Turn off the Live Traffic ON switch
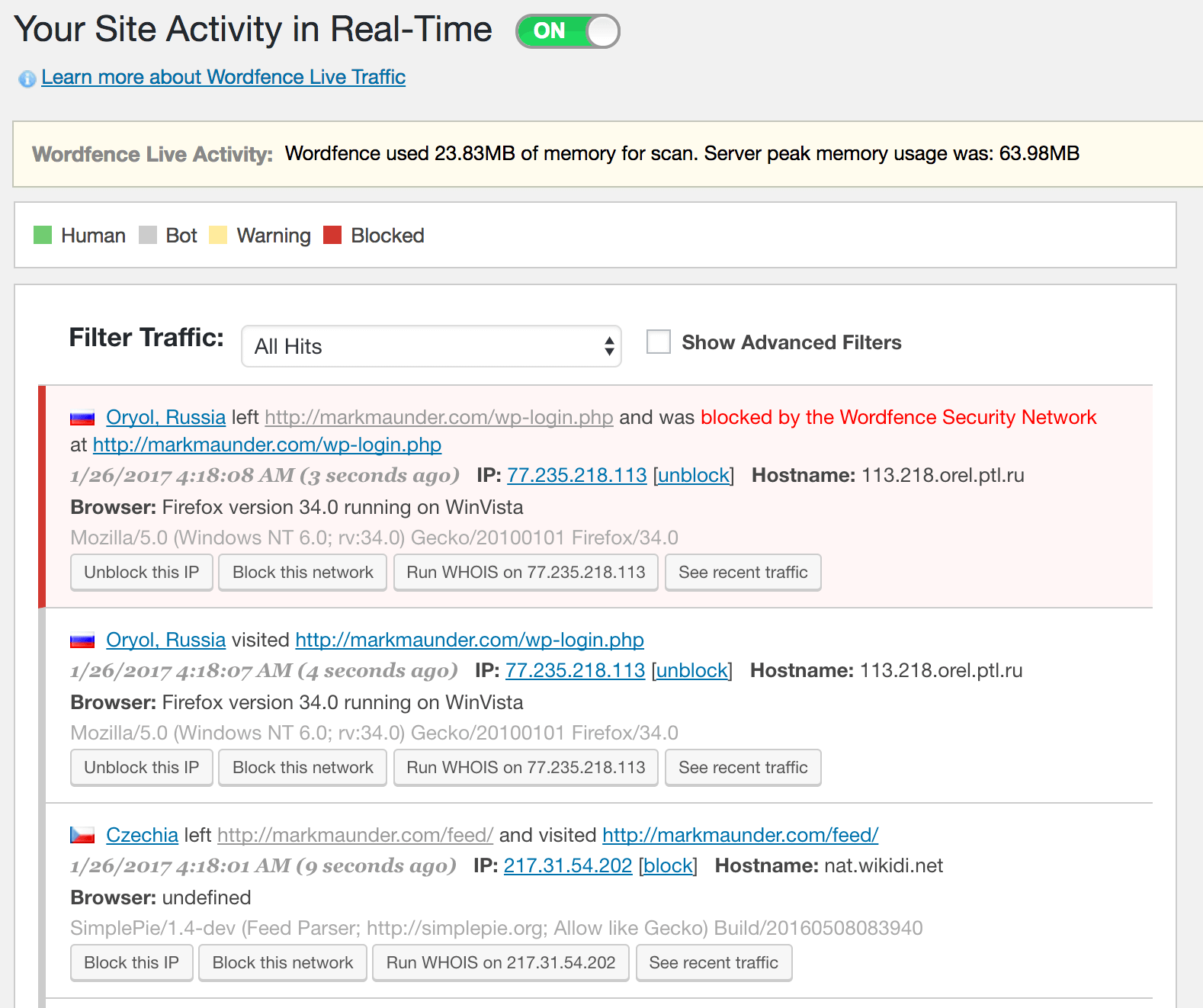Screen dimensions: 1203x1008 coord(568,31)
